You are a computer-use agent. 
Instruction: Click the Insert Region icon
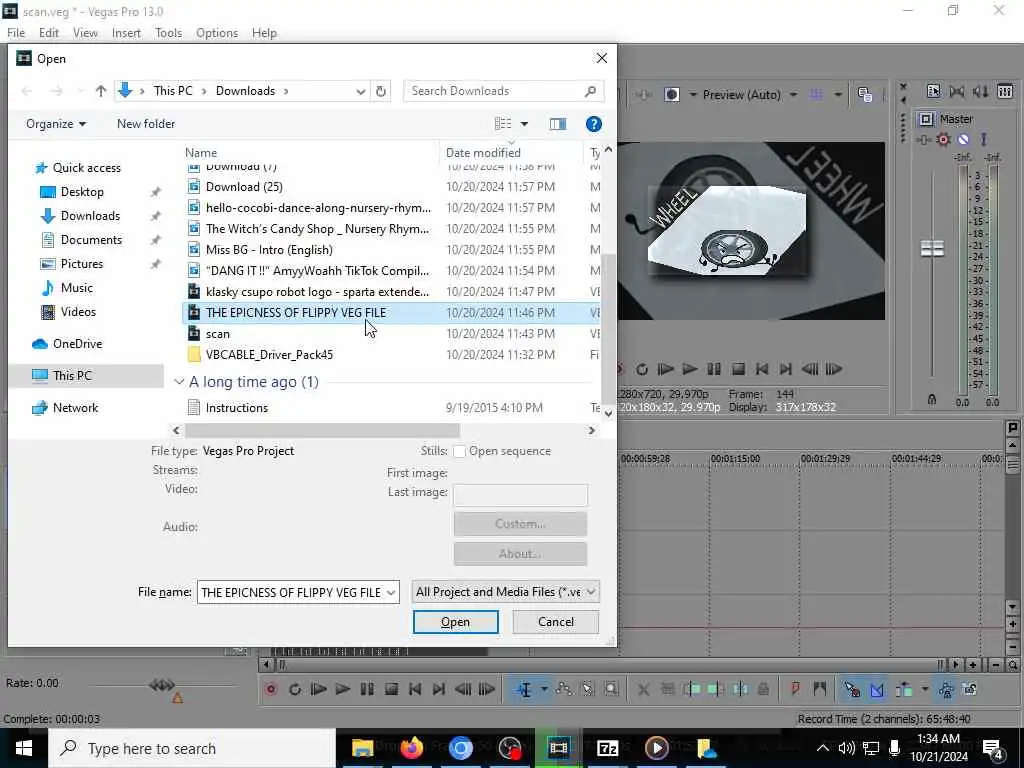click(x=820, y=689)
